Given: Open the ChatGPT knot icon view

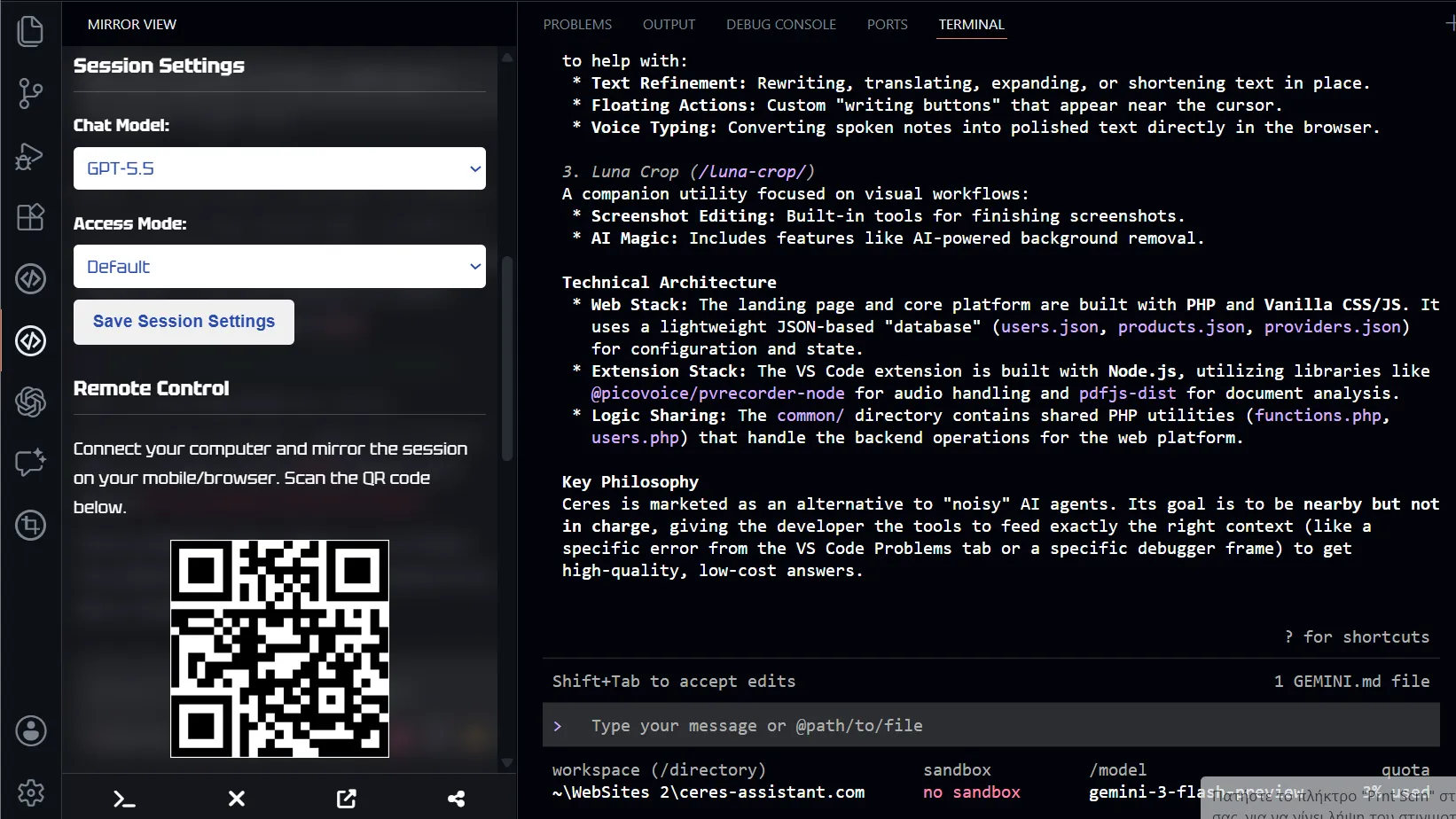Looking at the screenshot, I should point(30,402).
